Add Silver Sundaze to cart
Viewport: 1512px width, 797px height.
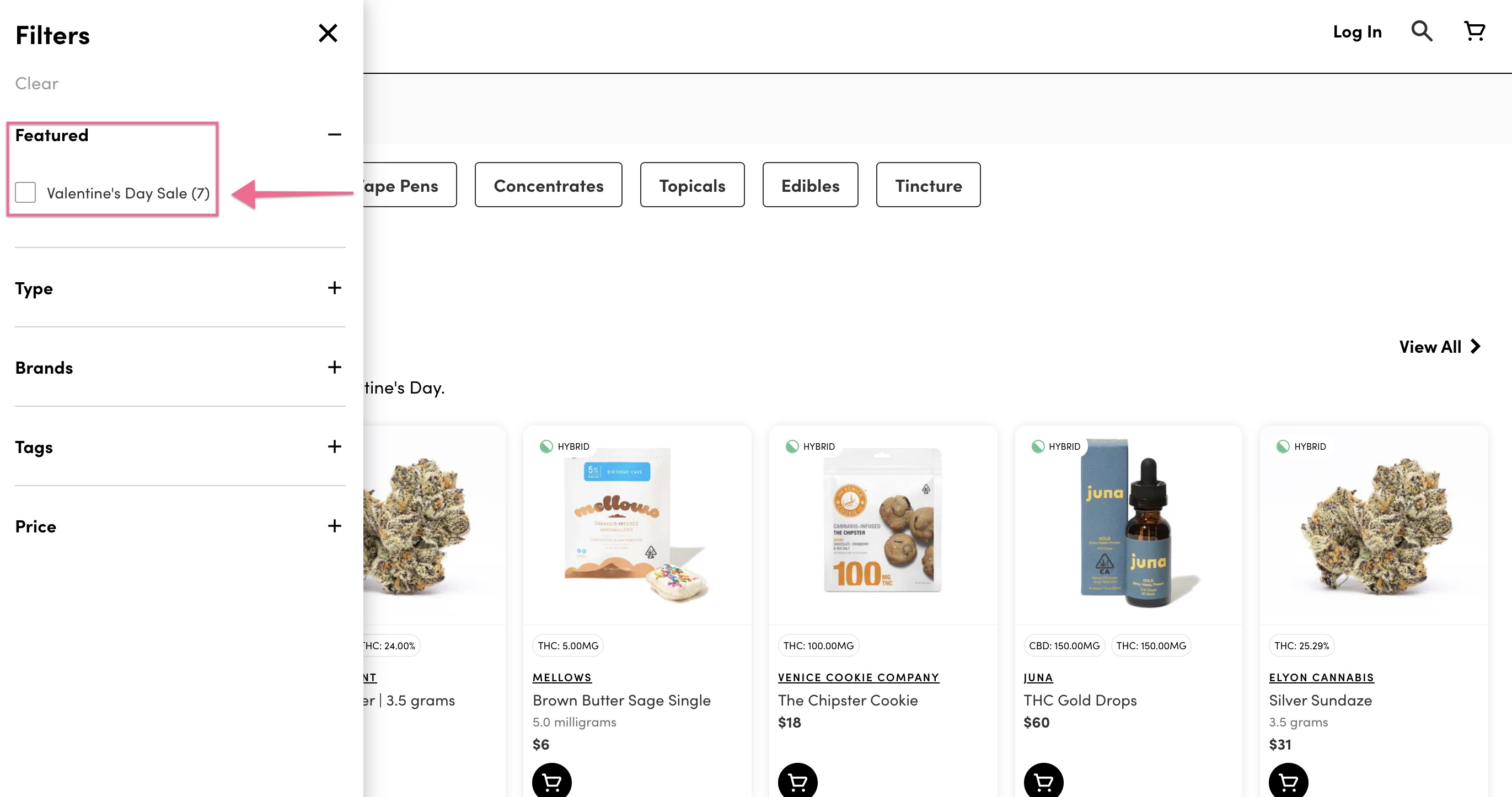coord(1288,781)
